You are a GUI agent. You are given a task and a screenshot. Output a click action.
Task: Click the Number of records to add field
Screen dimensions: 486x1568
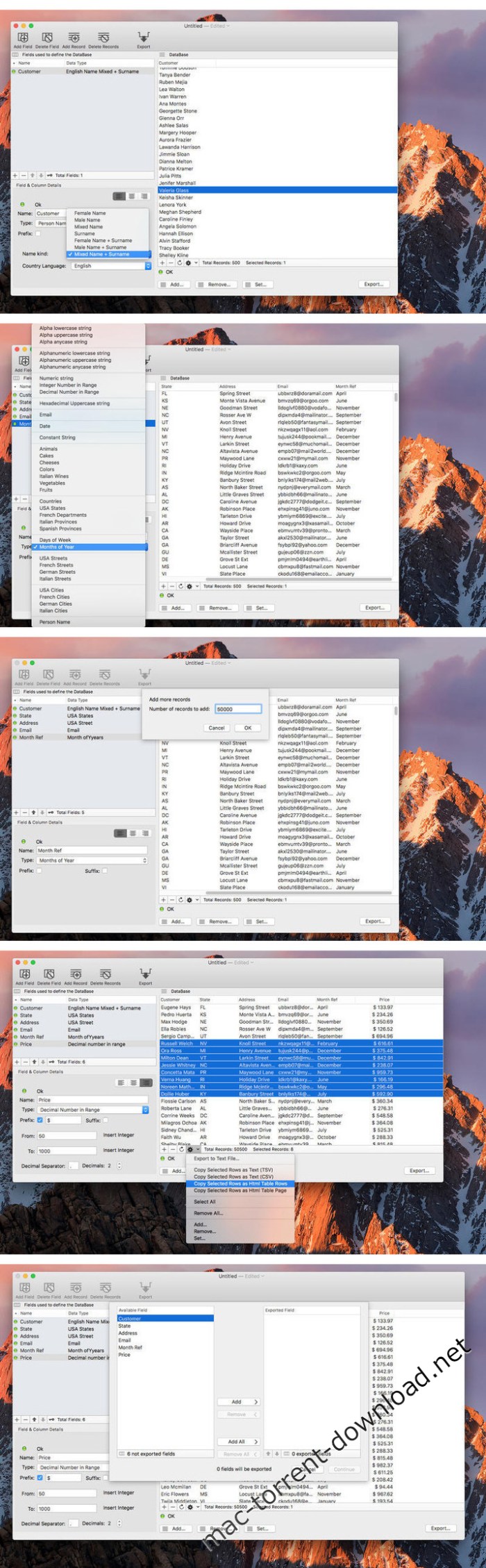[237, 709]
